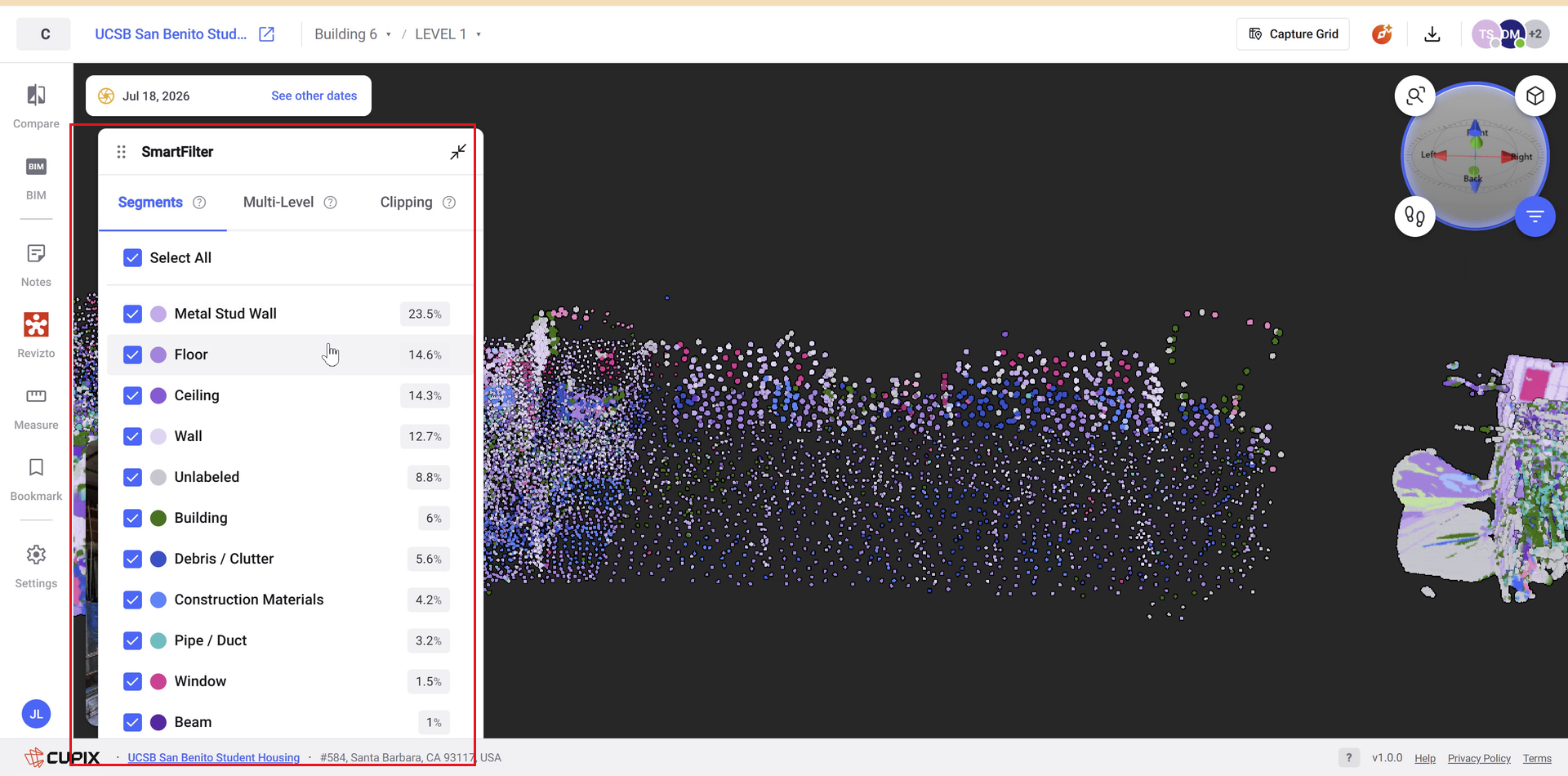
Task: Click the orange assistant icon in header
Action: 1382,34
